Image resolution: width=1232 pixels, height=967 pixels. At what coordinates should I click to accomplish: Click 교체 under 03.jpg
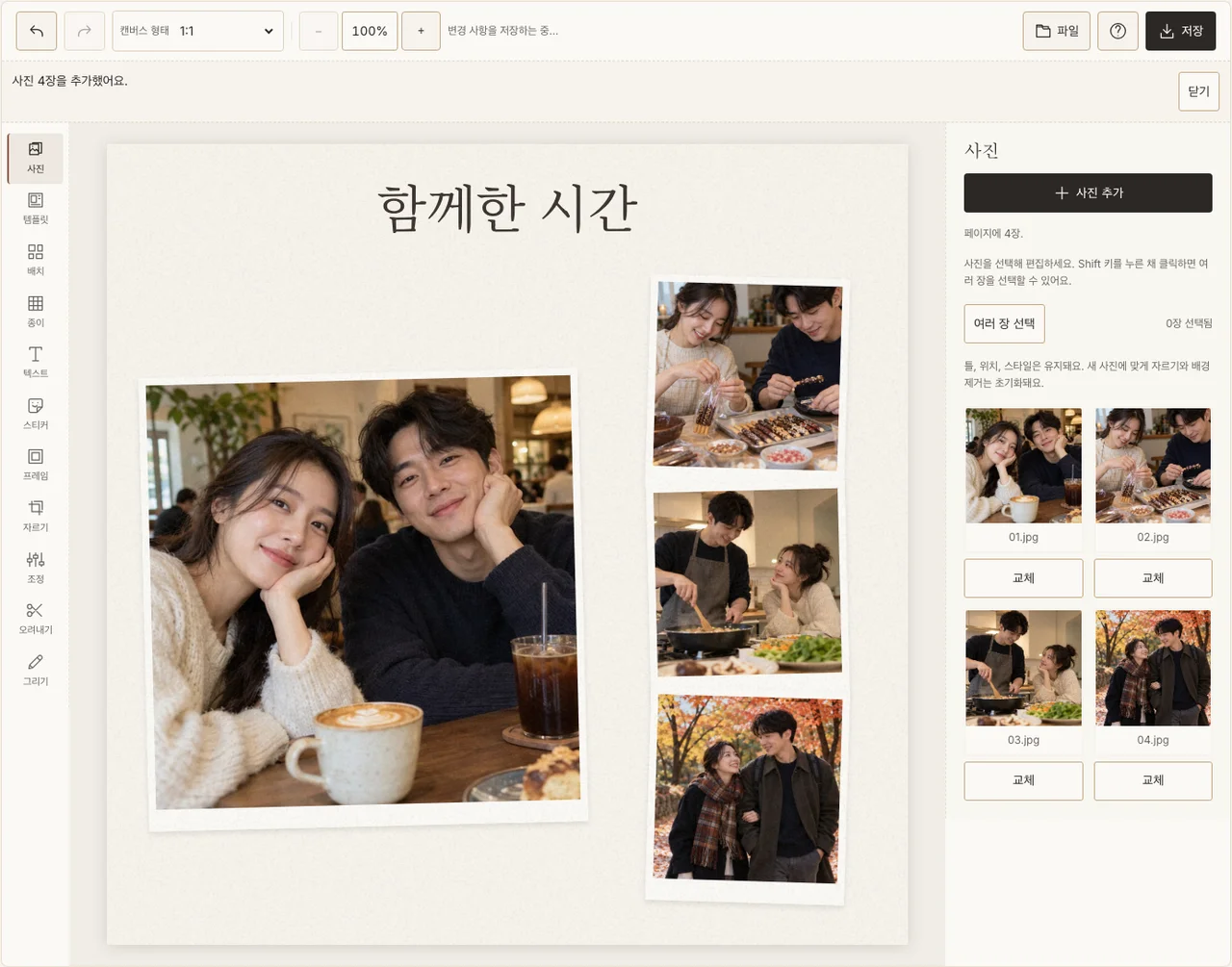(x=1023, y=780)
